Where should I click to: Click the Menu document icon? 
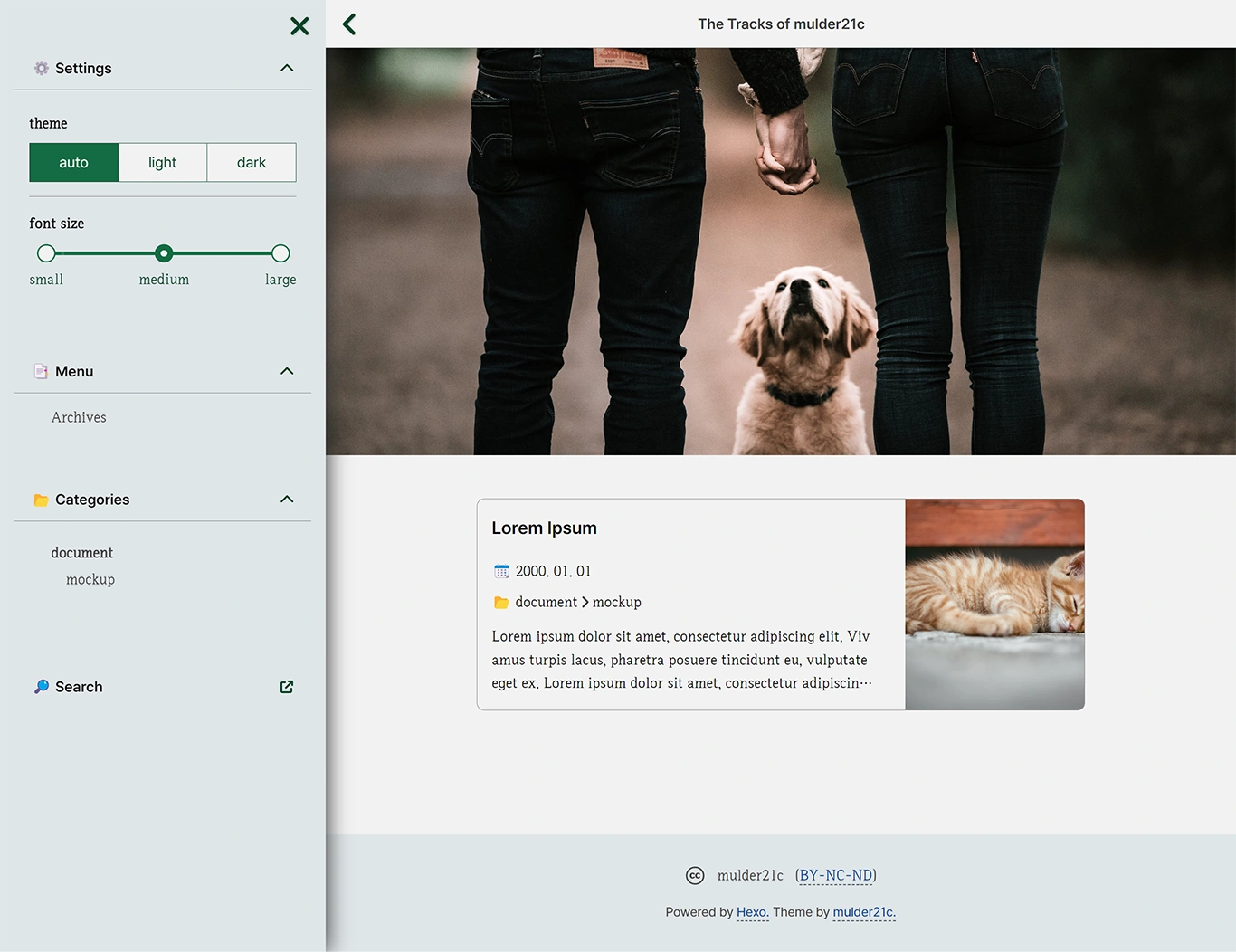[x=41, y=371]
